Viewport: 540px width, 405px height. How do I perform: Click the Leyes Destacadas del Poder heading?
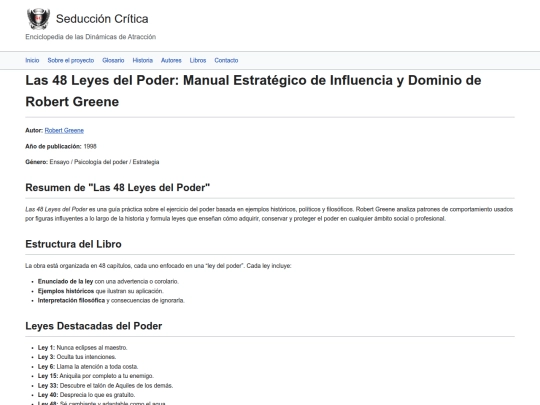93,326
